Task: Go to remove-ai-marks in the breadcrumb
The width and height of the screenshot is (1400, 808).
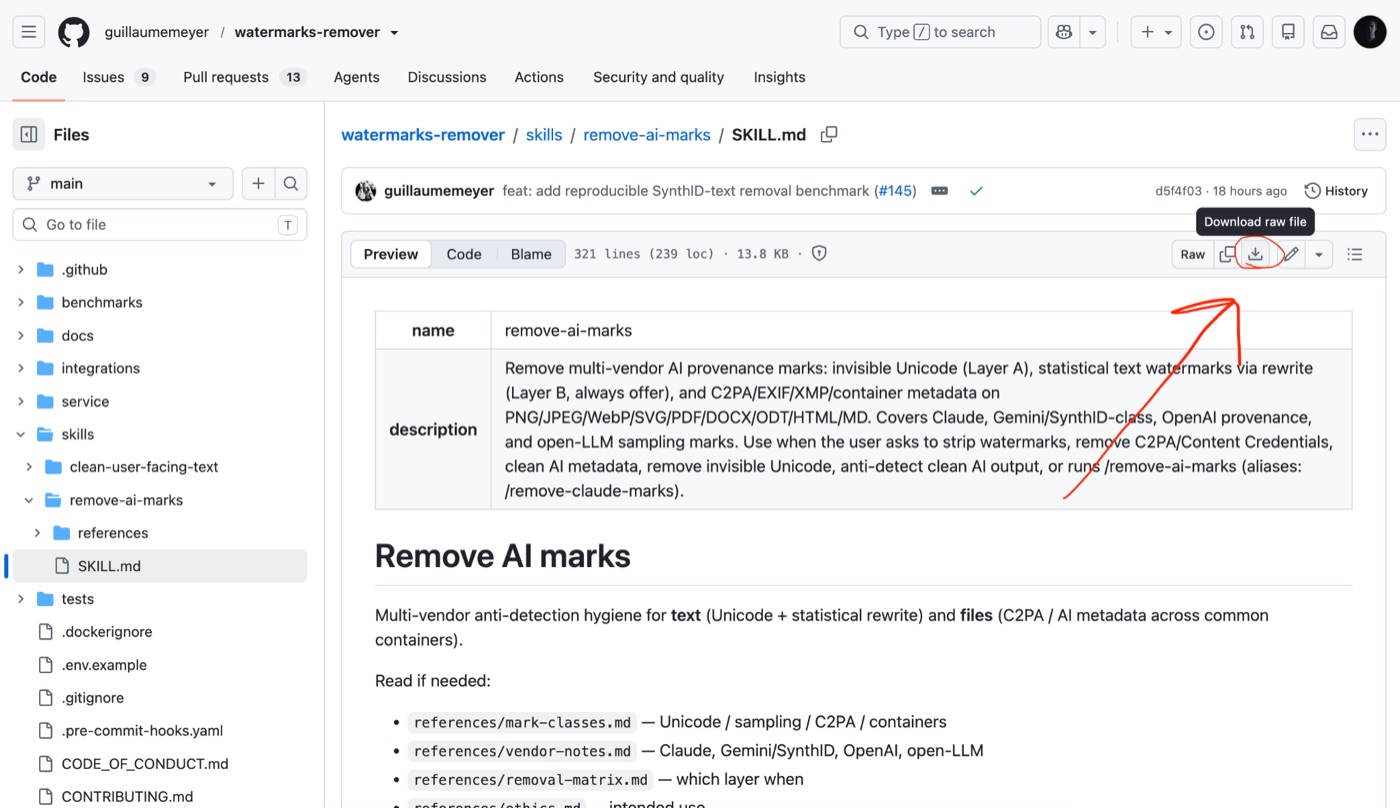Action: tap(647, 134)
